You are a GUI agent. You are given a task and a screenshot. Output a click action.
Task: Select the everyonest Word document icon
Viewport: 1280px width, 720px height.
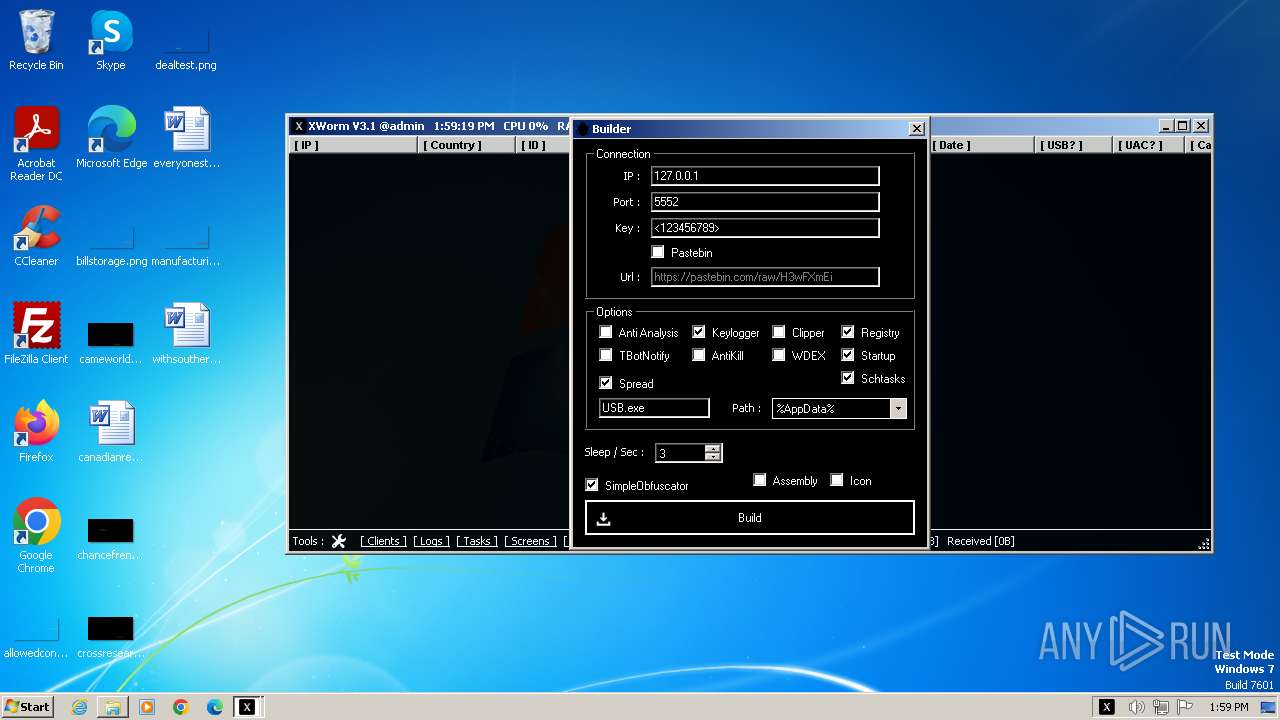186,139
